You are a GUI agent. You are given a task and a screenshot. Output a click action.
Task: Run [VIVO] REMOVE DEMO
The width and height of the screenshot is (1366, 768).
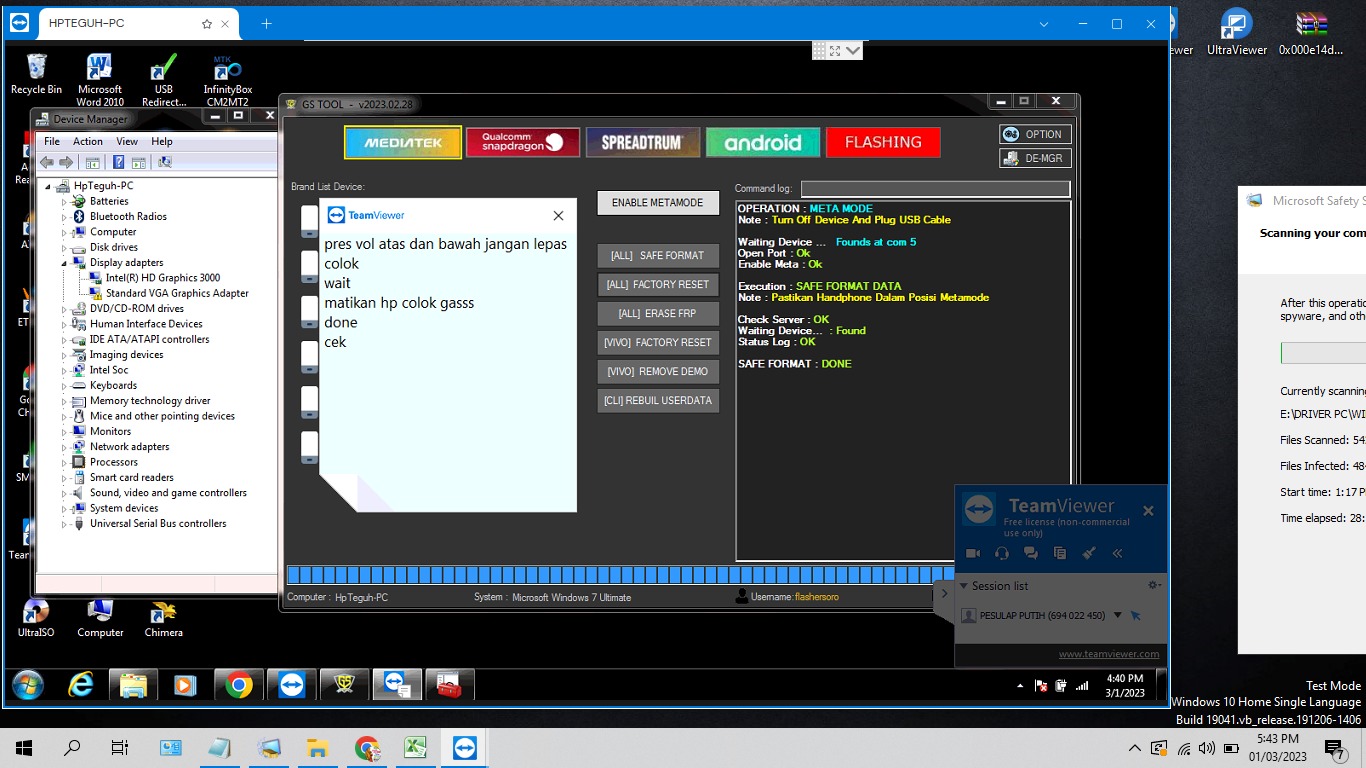(x=658, y=372)
